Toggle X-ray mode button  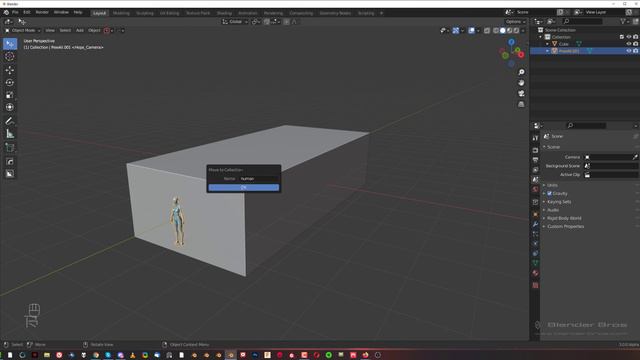(487, 31)
